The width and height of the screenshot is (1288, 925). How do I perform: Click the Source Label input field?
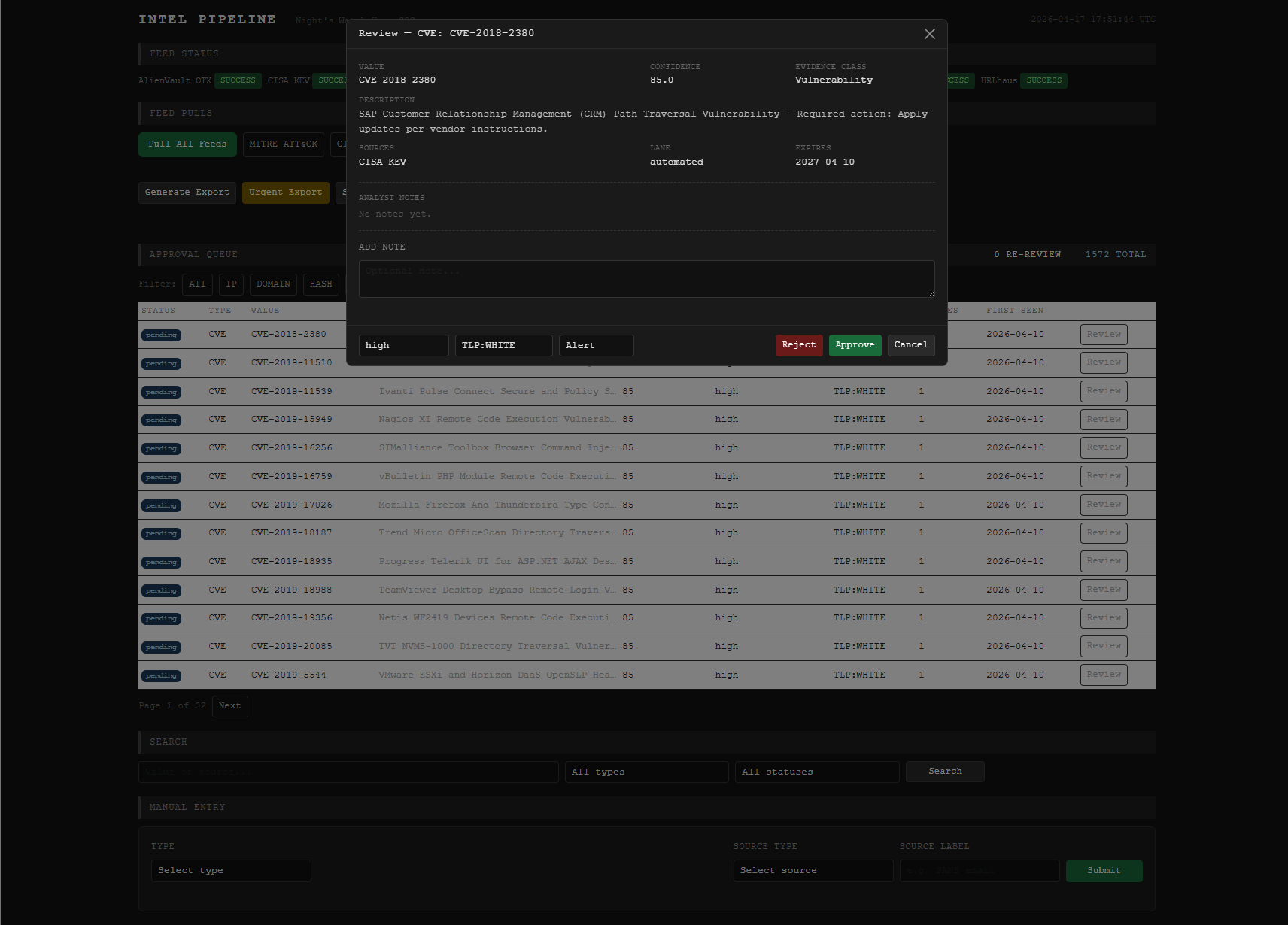pyautogui.click(x=980, y=871)
